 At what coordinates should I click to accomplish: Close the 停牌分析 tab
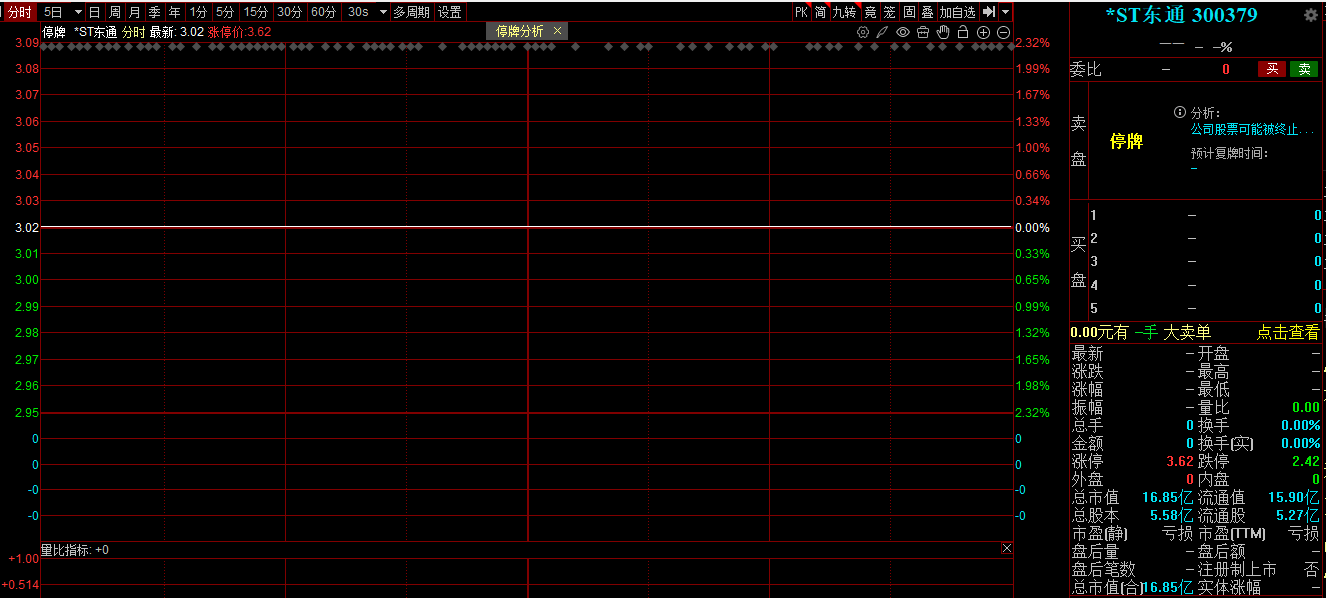(558, 31)
